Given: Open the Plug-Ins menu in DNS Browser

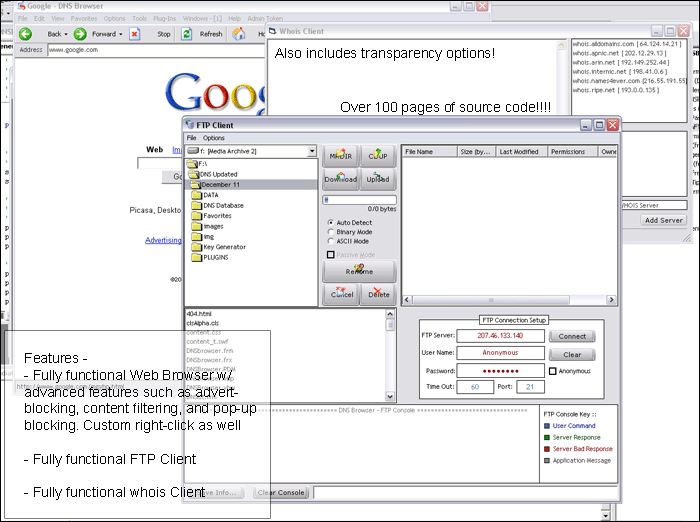Looking at the screenshot, I should coord(165,18).
